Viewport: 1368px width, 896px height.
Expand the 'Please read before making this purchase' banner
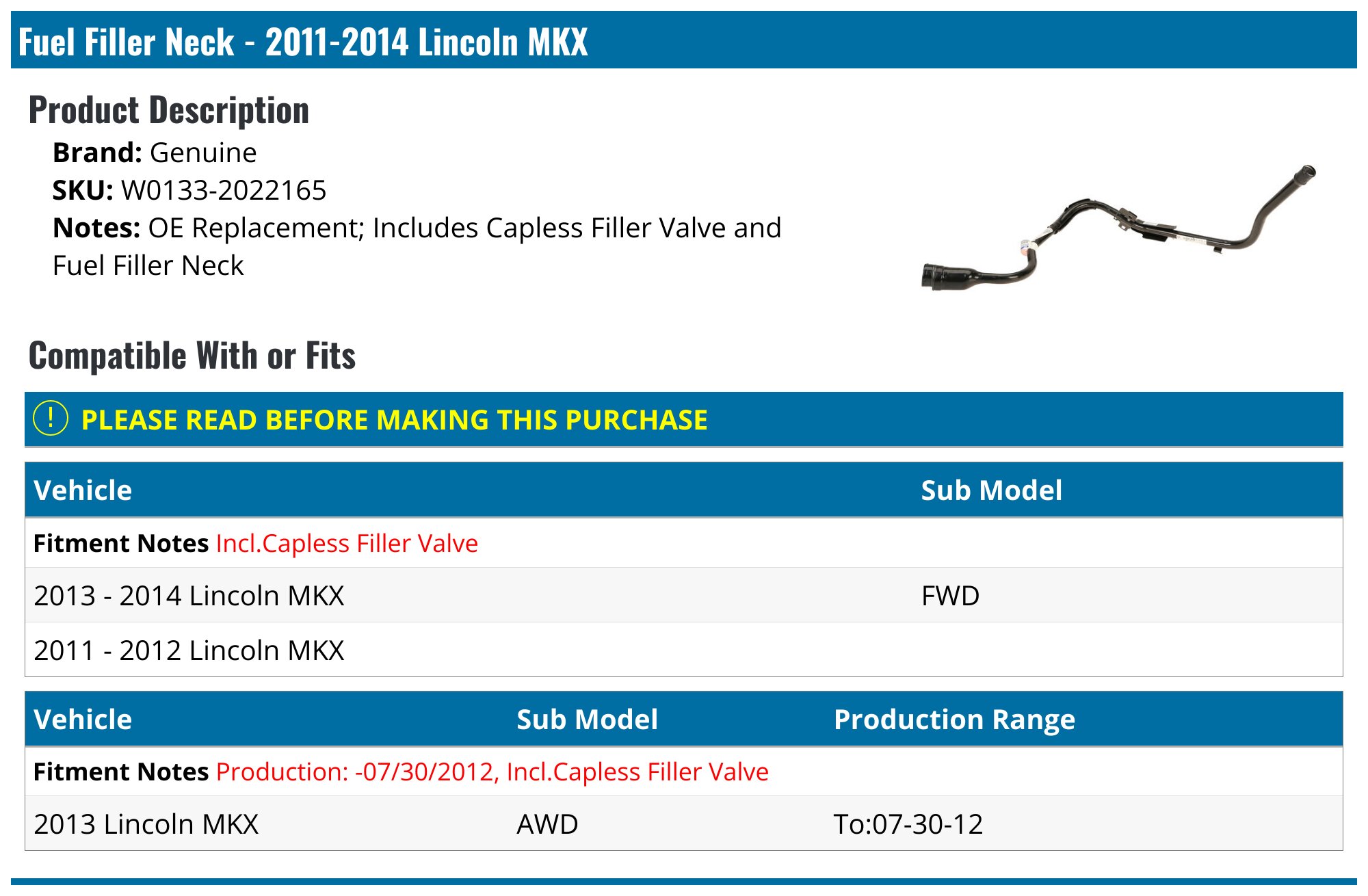[684, 419]
